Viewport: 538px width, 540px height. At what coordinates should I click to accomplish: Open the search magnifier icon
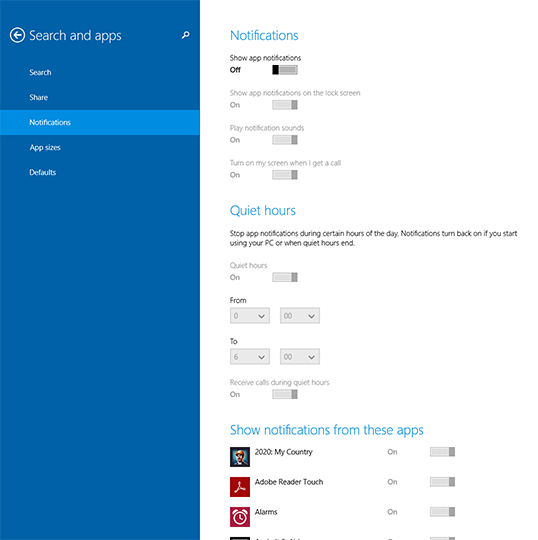tap(185, 35)
